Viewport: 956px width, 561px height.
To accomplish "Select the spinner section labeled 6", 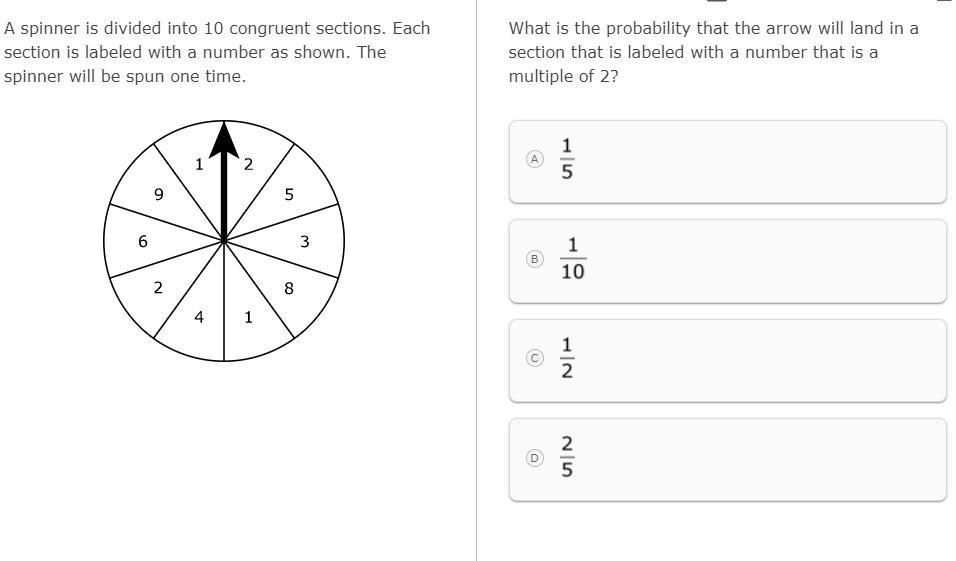I will (x=143, y=241).
